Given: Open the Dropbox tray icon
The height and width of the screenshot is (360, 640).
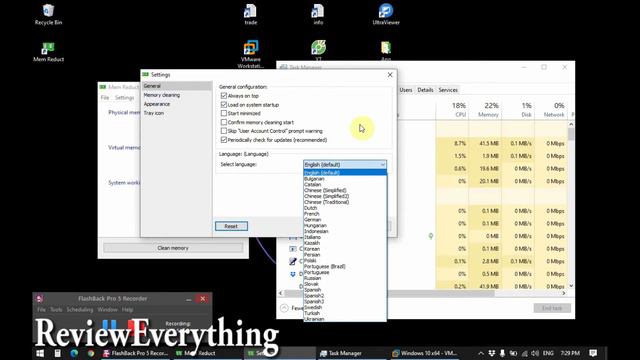Looking at the screenshot, I should tap(492, 353).
